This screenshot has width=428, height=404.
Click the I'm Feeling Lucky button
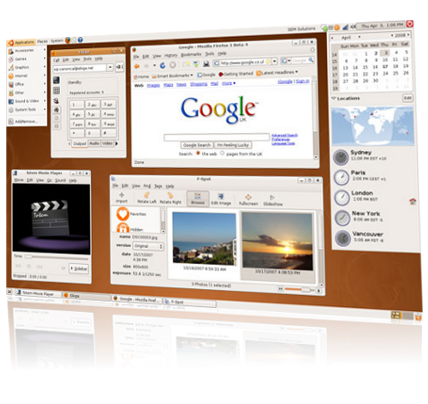(233, 145)
